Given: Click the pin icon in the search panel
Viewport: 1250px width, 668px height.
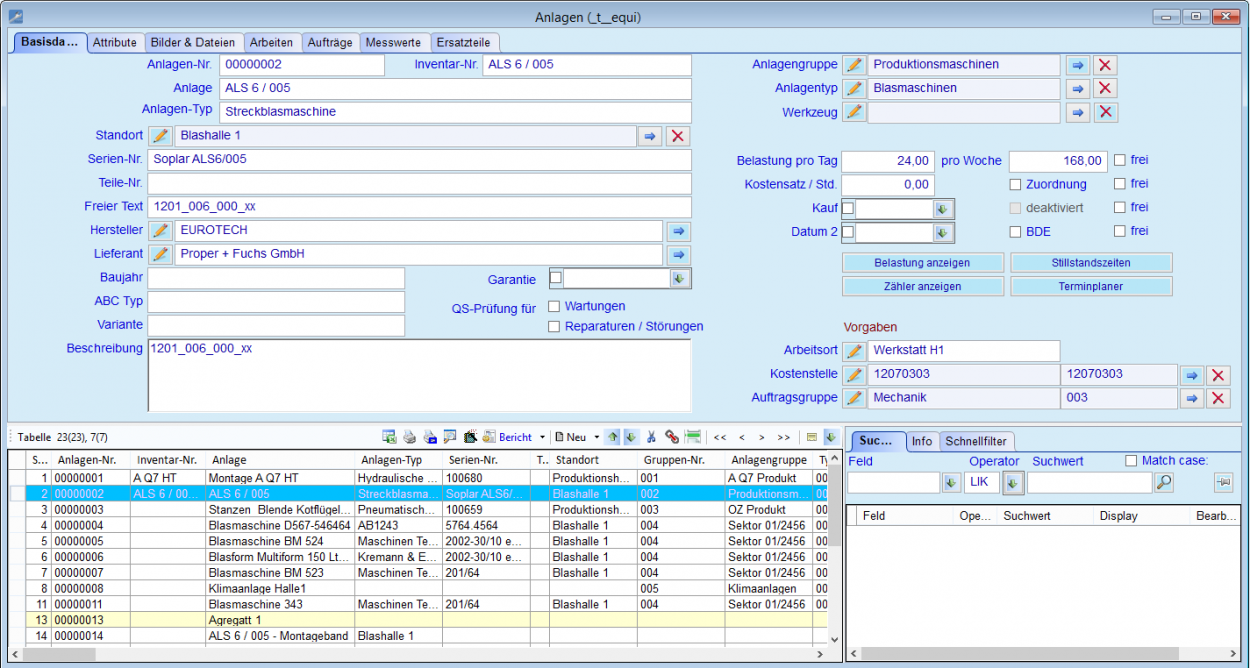Looking at the screenshot, I should coord(1222,481).
